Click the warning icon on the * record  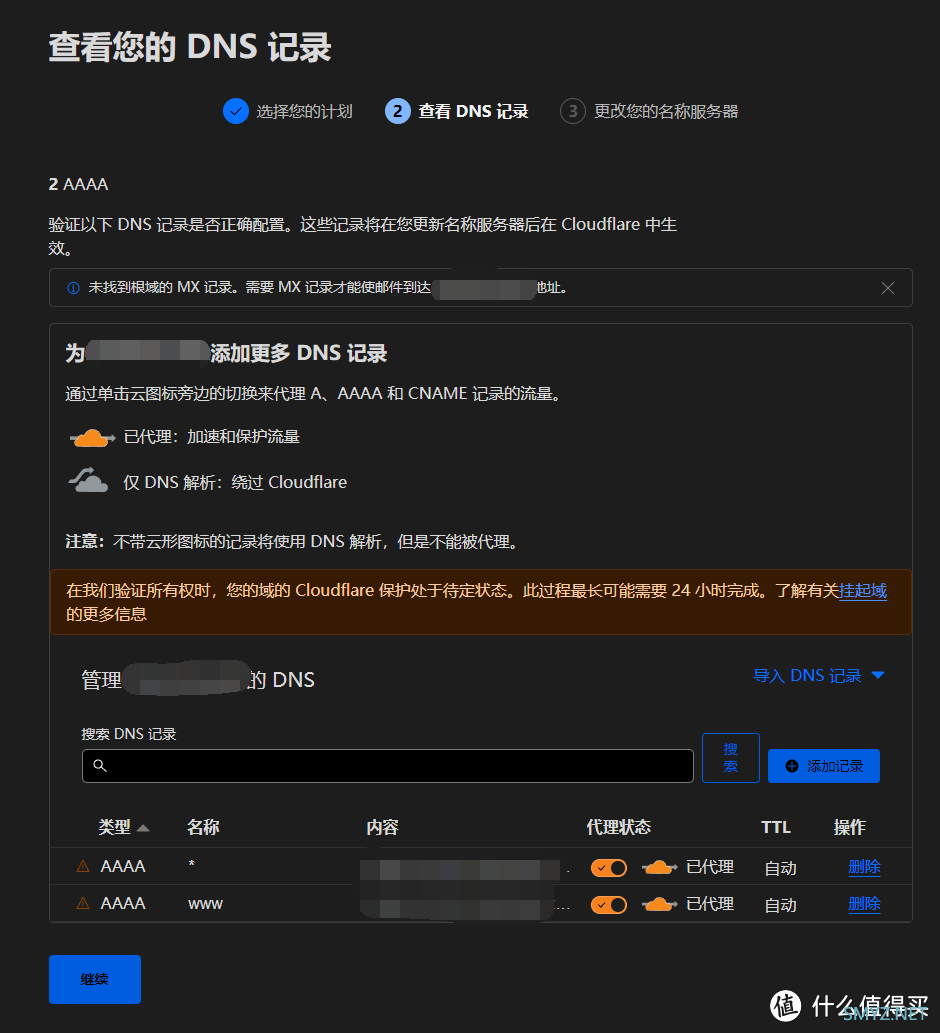click(x=83, y=866)
